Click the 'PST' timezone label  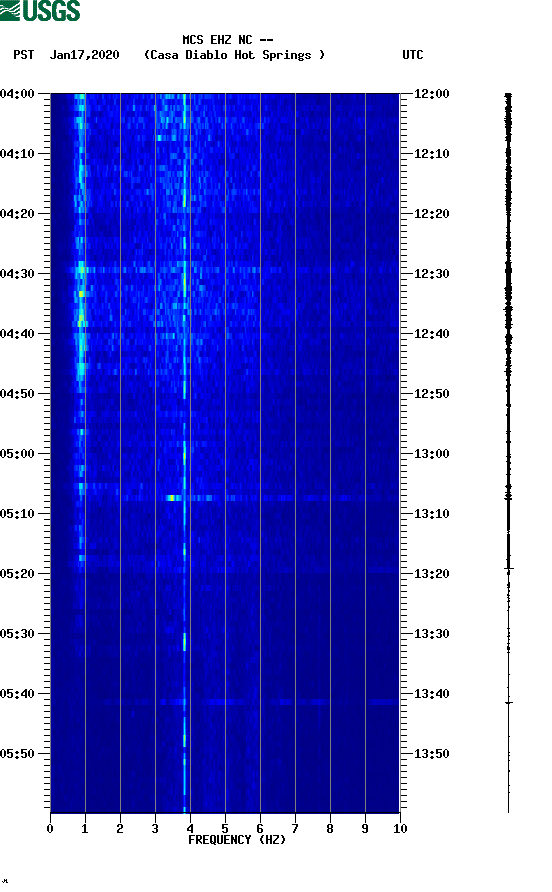[x=24, y=55]
